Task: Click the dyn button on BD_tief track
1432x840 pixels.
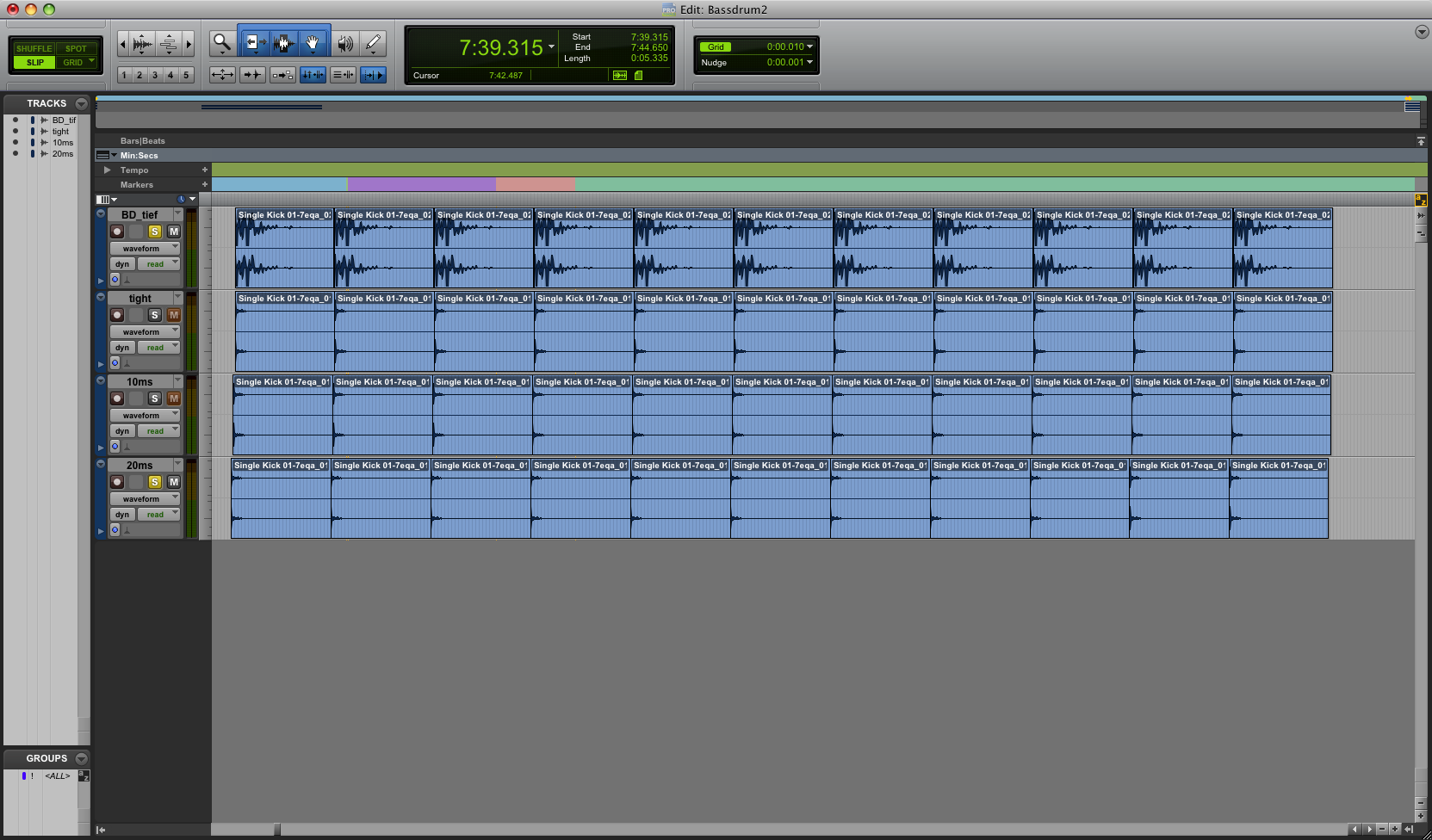Action: tap(122, 264)
